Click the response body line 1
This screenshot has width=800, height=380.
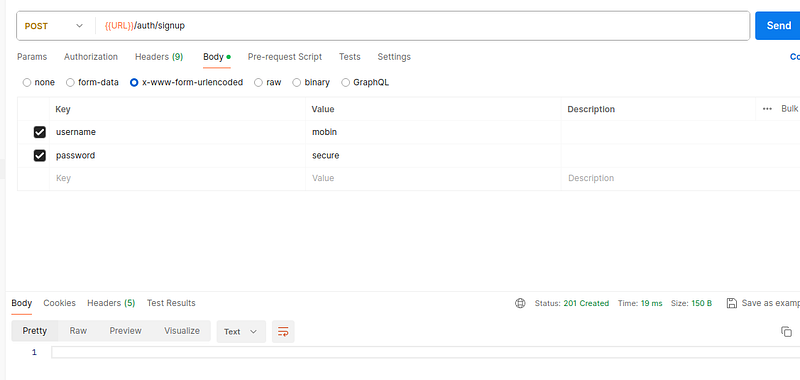tap(426, 352)
